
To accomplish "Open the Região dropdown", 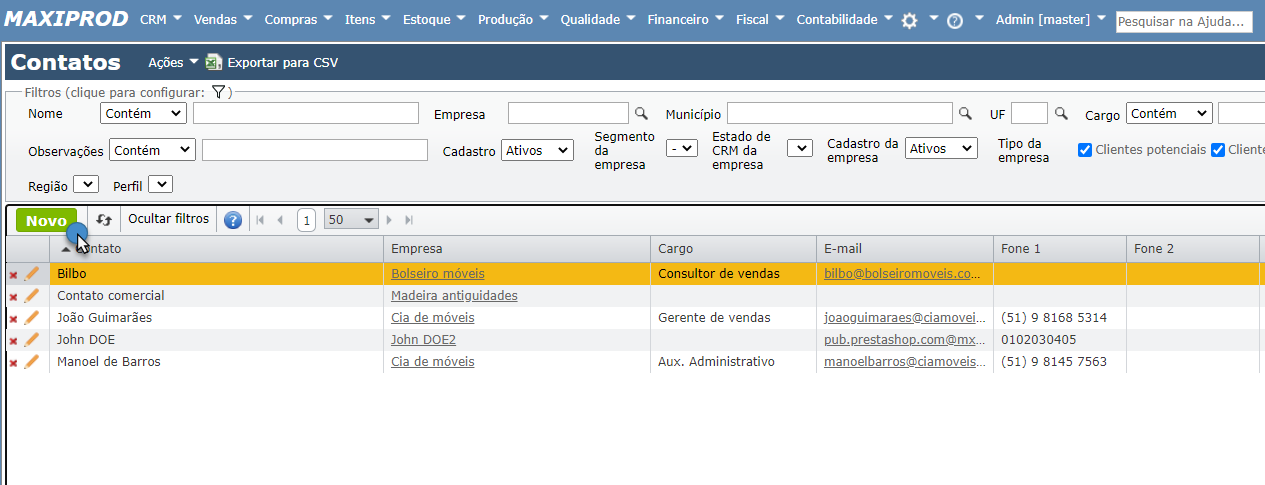I will click(x=86, y=184).
